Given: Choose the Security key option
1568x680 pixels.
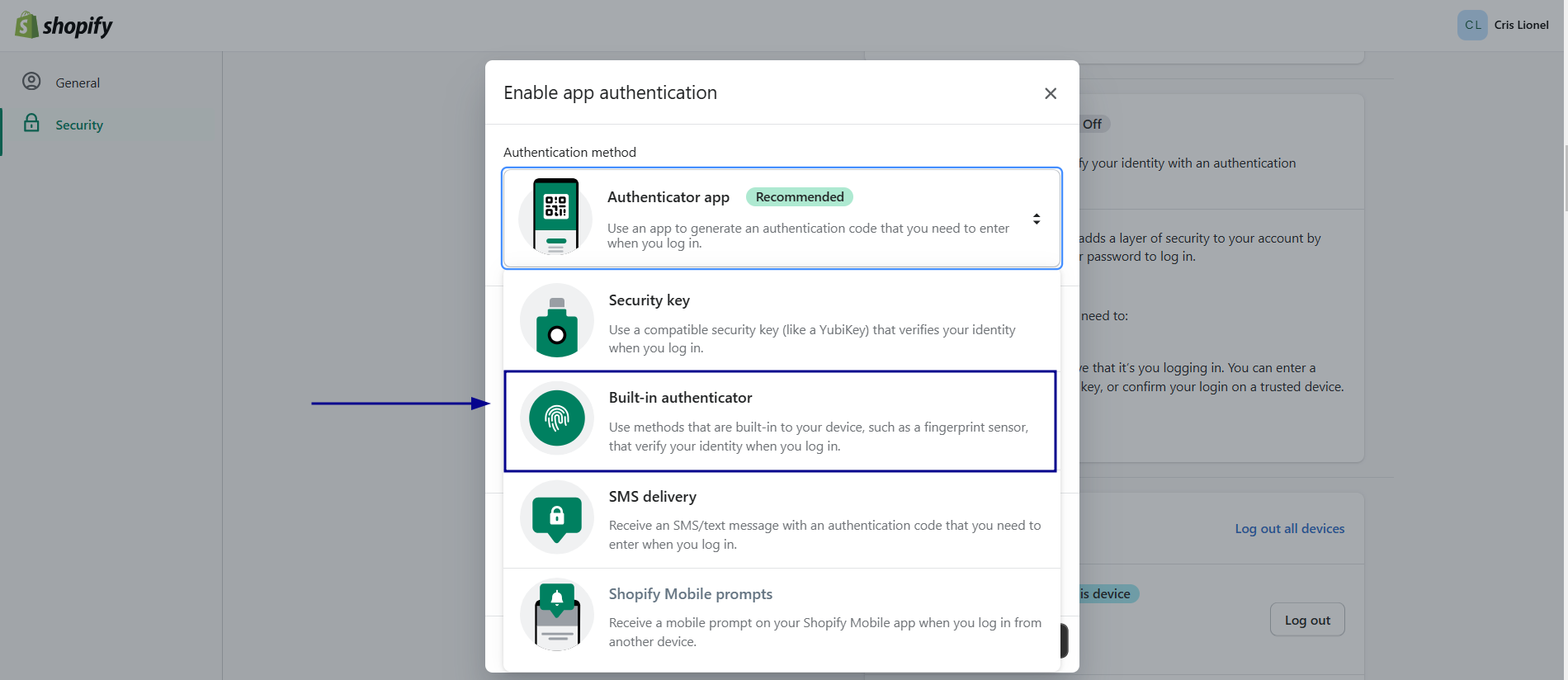Looking at the screenshot, I should 781,322.
